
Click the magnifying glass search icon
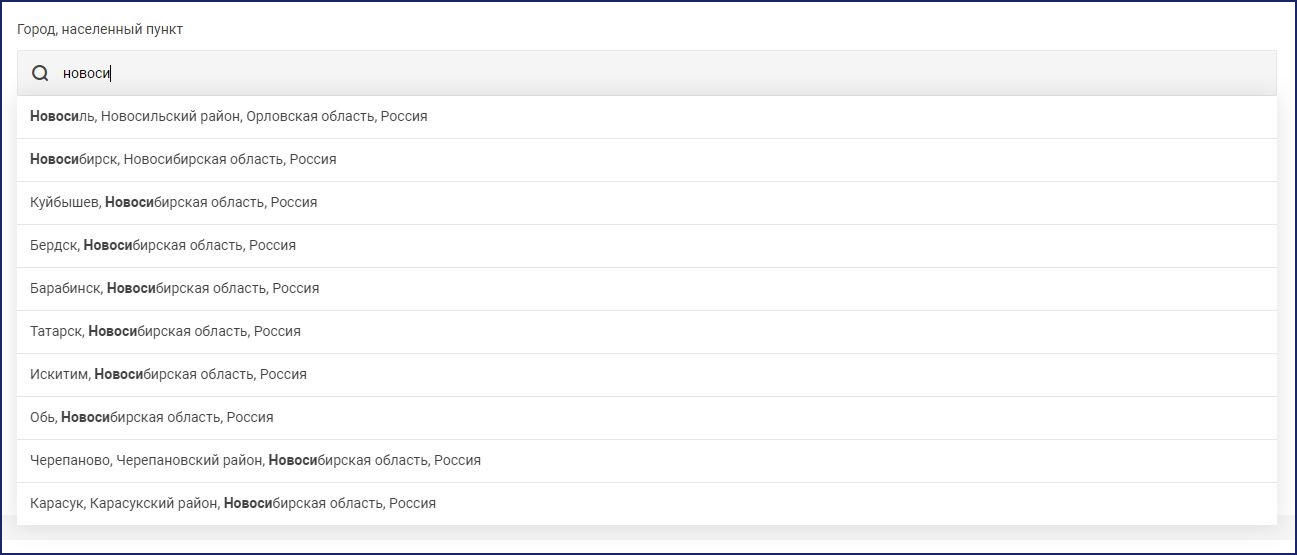[40, 73]
